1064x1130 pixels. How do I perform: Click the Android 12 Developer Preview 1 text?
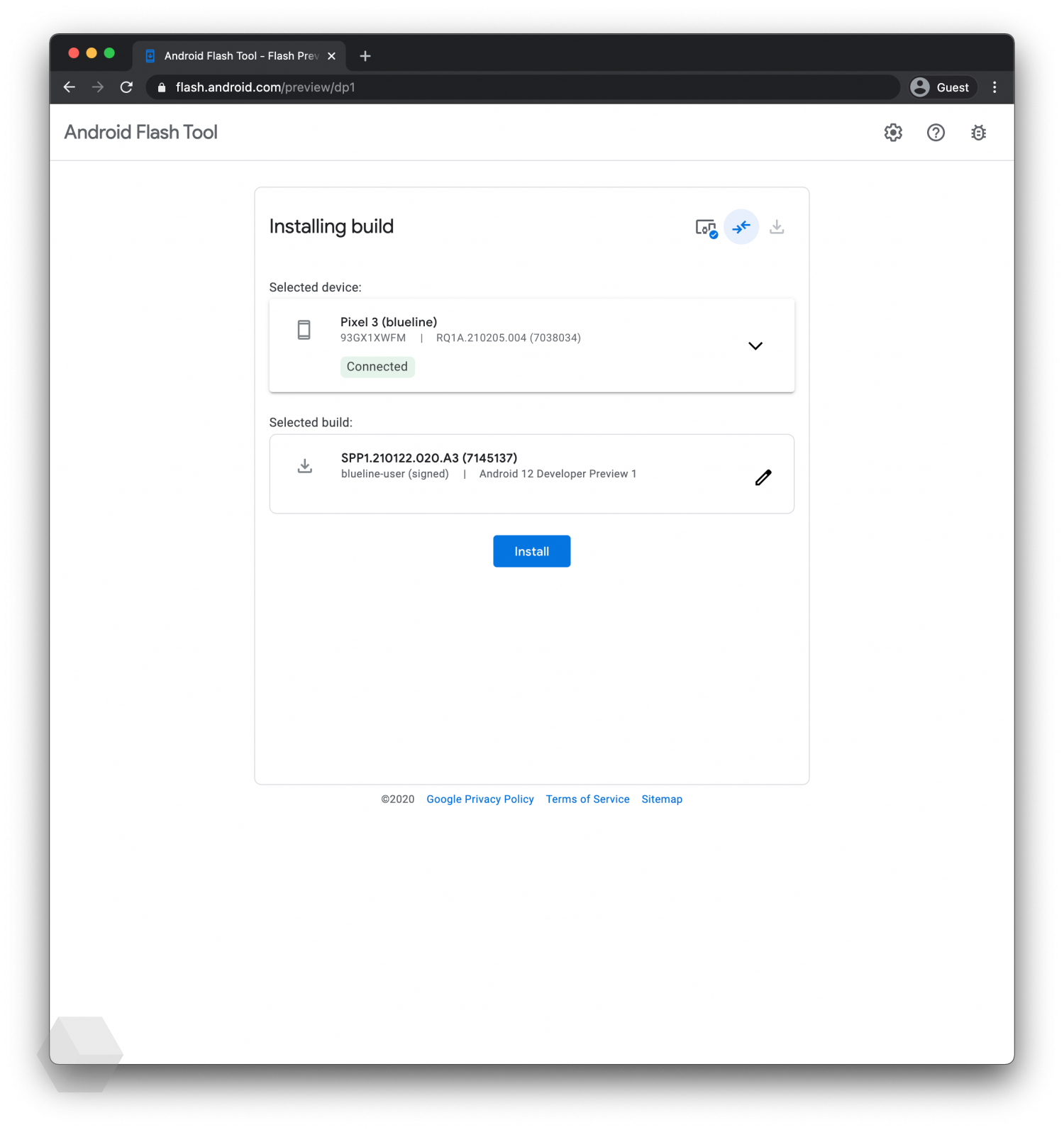click(x=558, y=474)
